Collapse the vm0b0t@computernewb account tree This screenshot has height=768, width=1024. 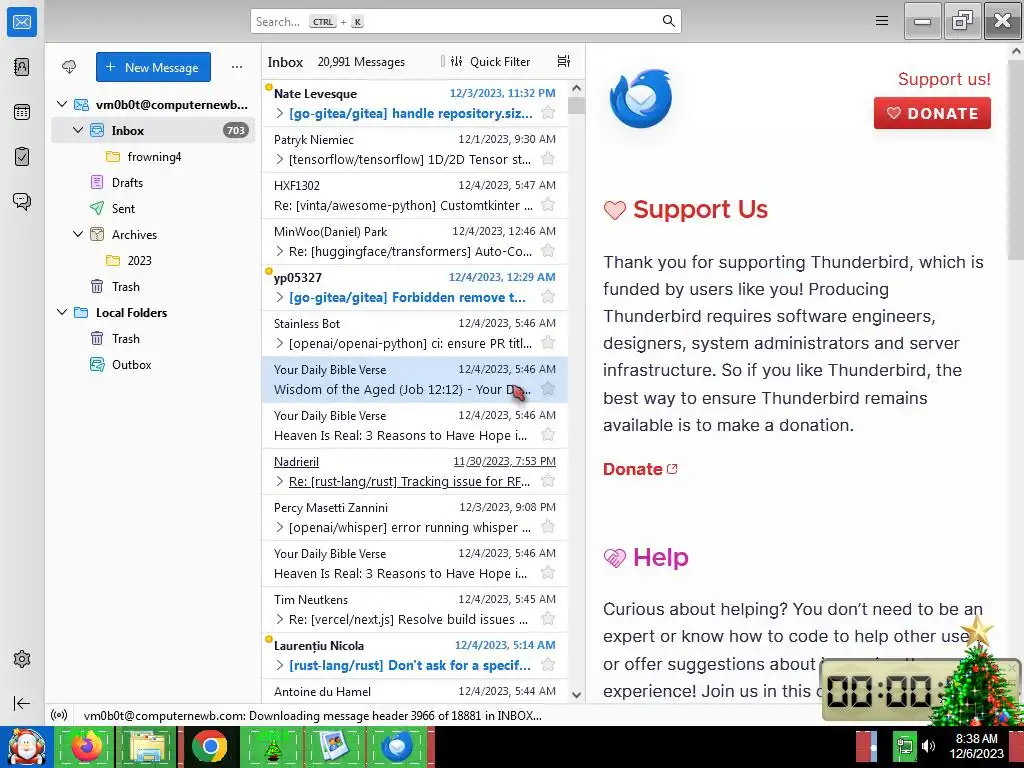[x=62, y=104]
